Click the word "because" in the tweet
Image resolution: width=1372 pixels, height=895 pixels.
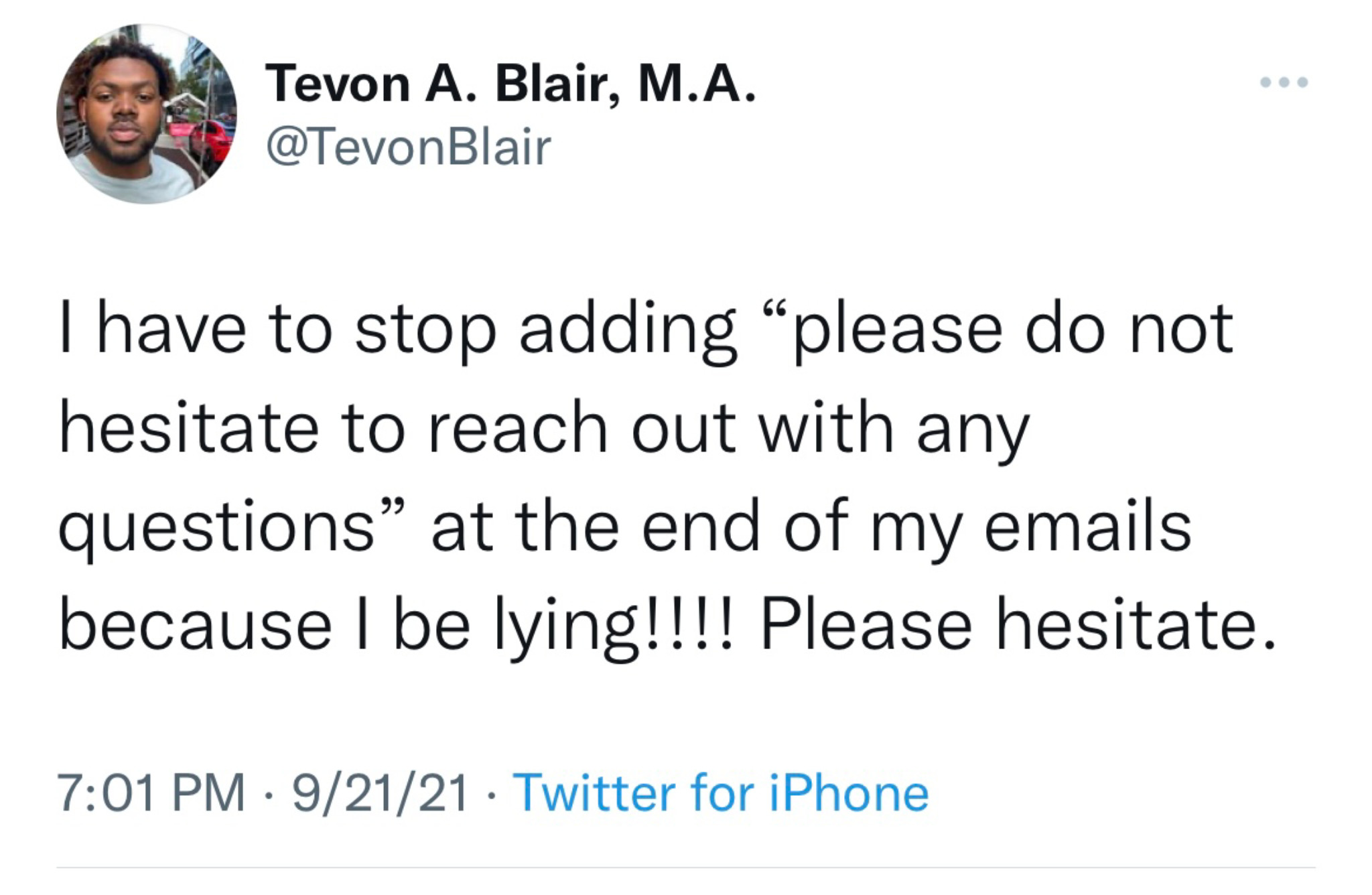click(x=195, y=626)
